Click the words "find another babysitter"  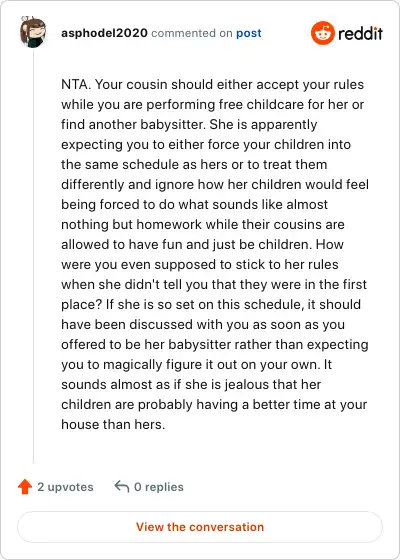click(x=133, y=125)
